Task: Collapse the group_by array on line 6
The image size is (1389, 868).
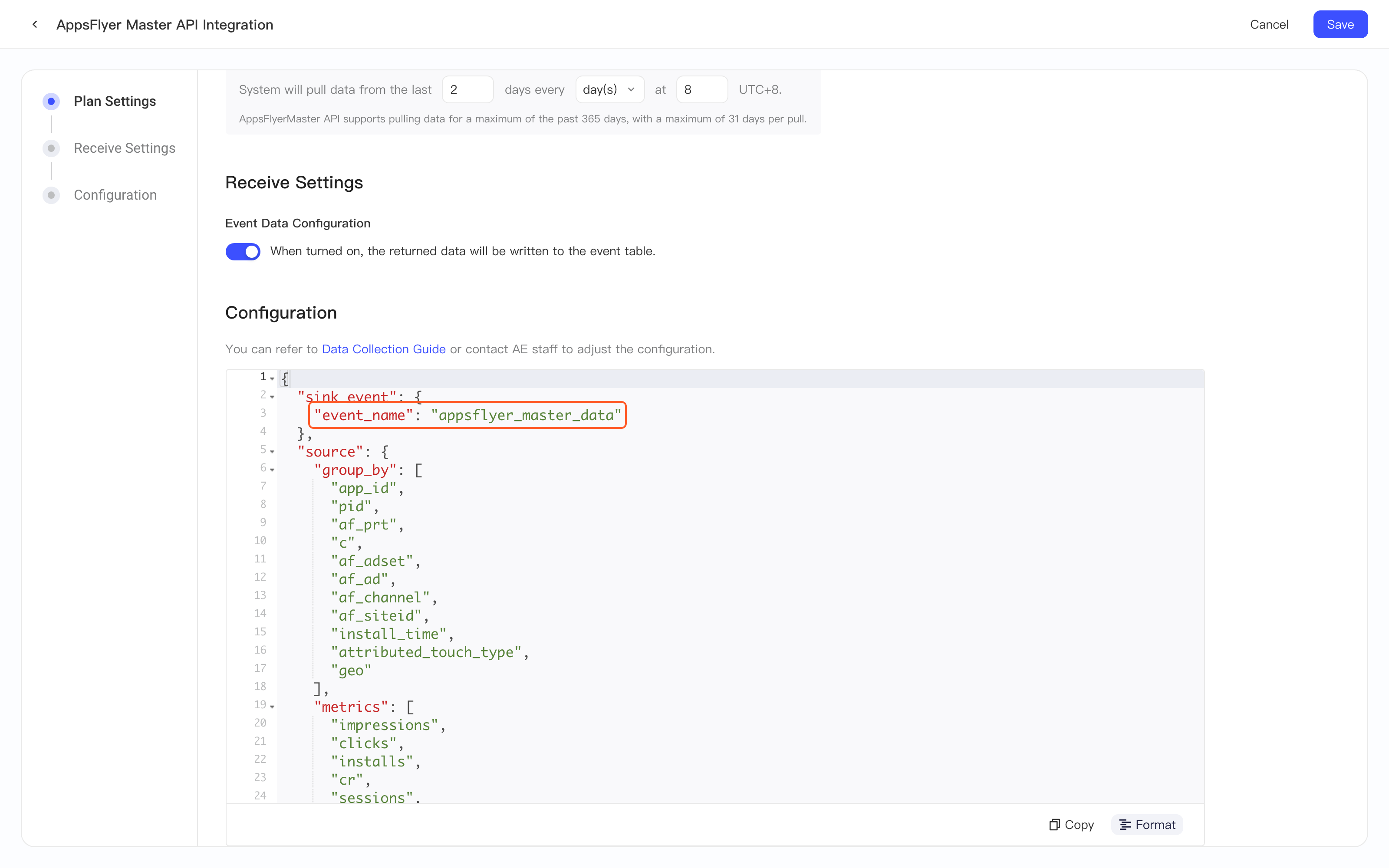Action: tap(272, 470)
